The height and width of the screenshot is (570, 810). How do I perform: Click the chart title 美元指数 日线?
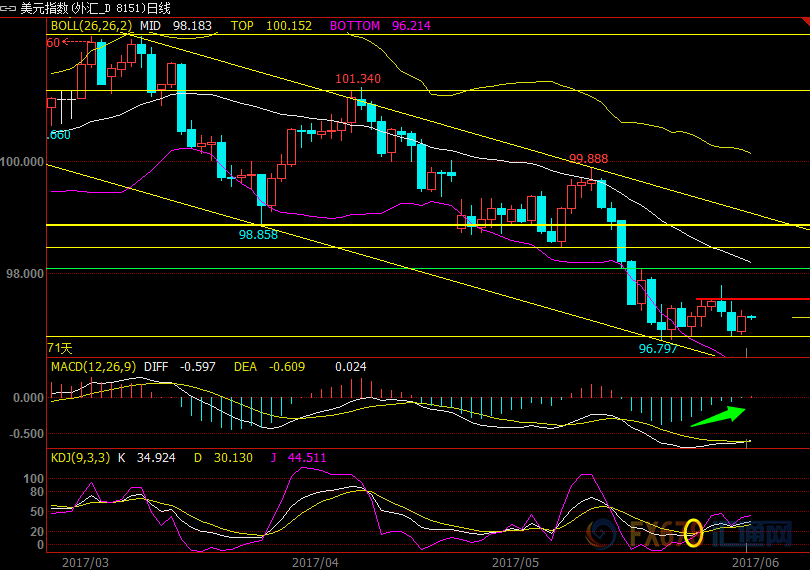point(96,8)
